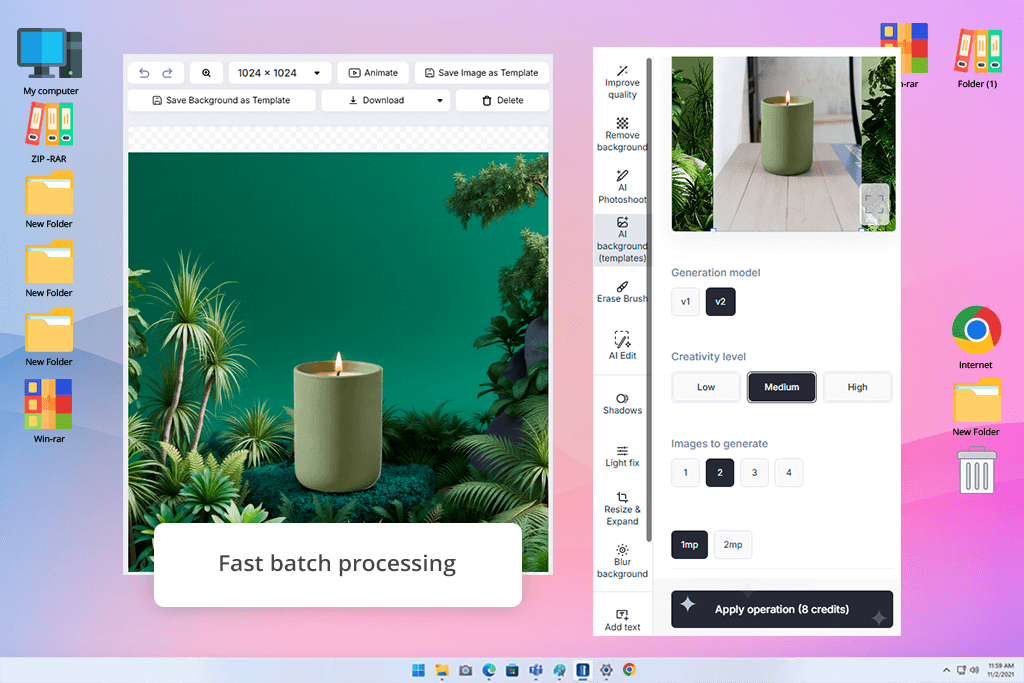Set creativity level to Medium

(782, 387)
